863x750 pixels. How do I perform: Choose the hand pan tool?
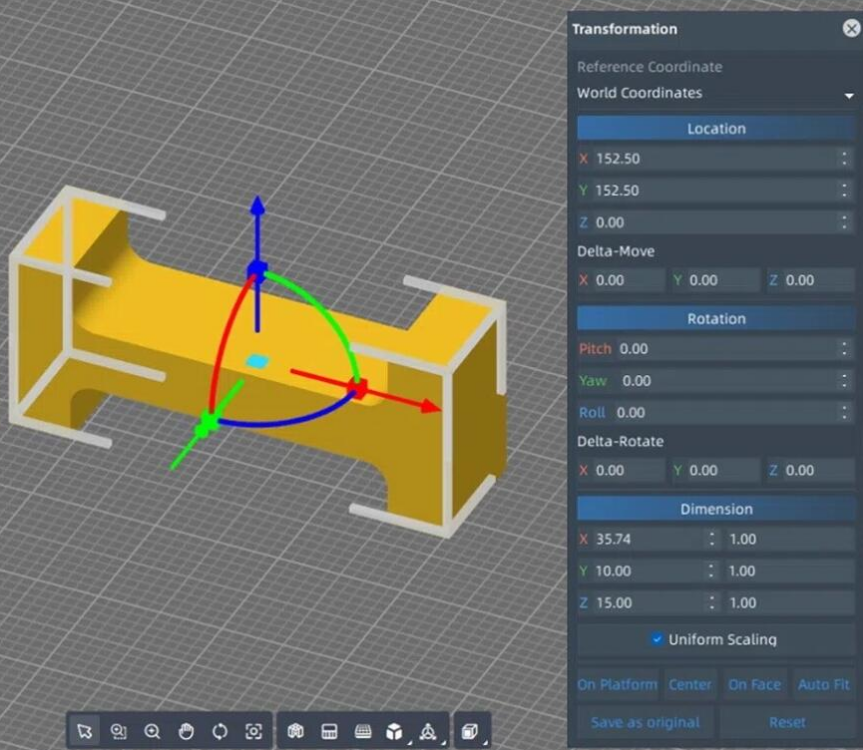click(186, 731)
